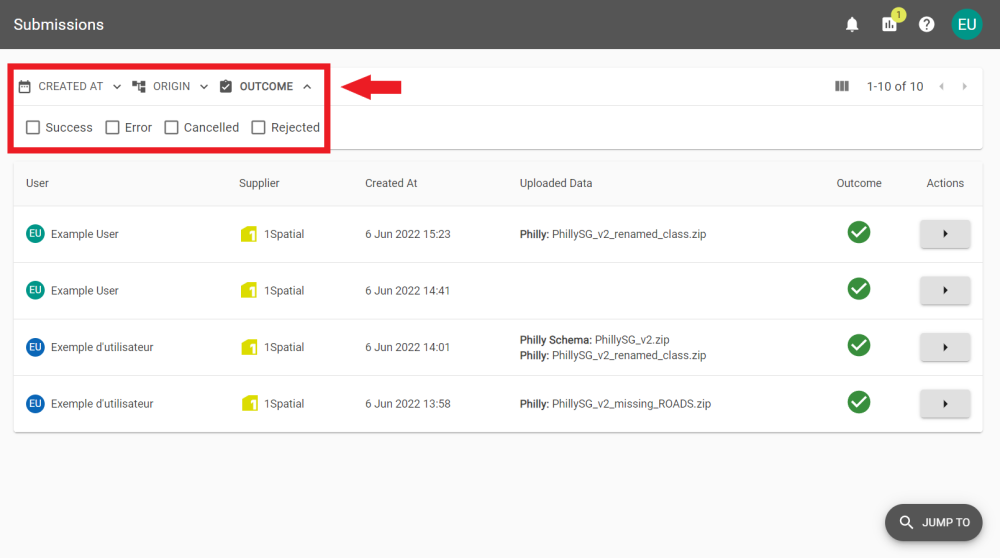Open actions for 6 Jun 15:23 submission

945,234
